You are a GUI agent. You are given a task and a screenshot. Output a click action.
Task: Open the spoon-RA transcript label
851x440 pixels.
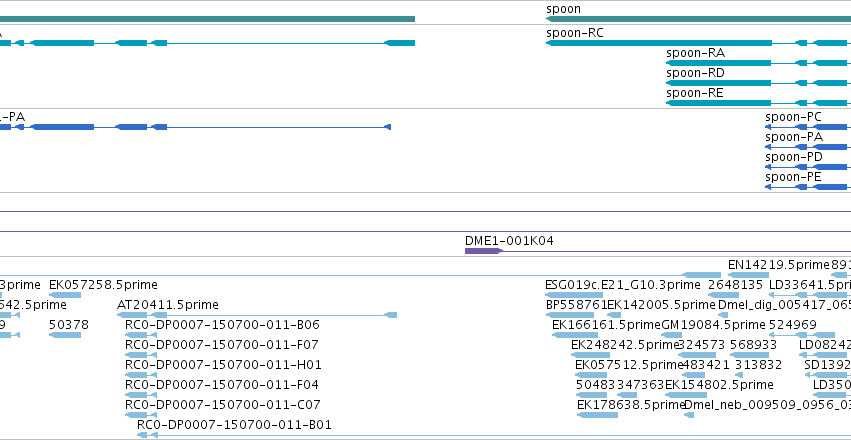pos(695,53)
